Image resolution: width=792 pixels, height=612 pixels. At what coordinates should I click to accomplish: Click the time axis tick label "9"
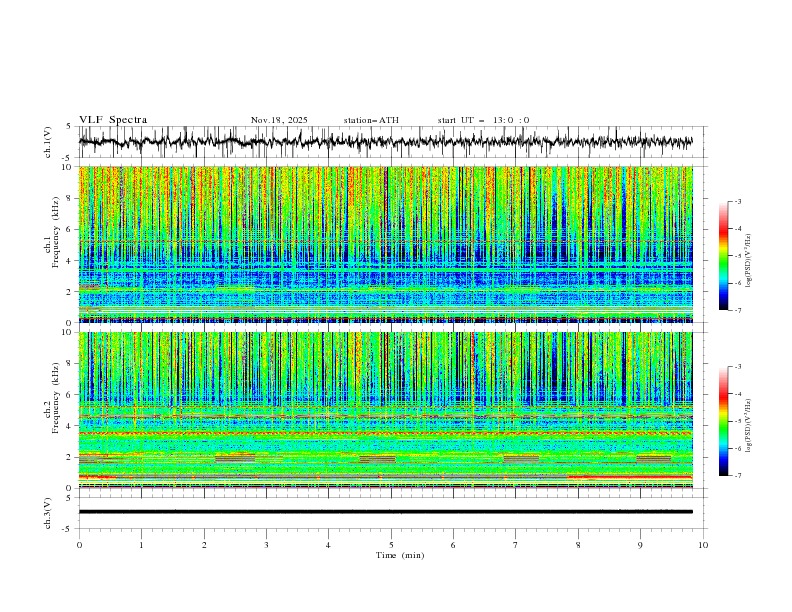(640, 545)
